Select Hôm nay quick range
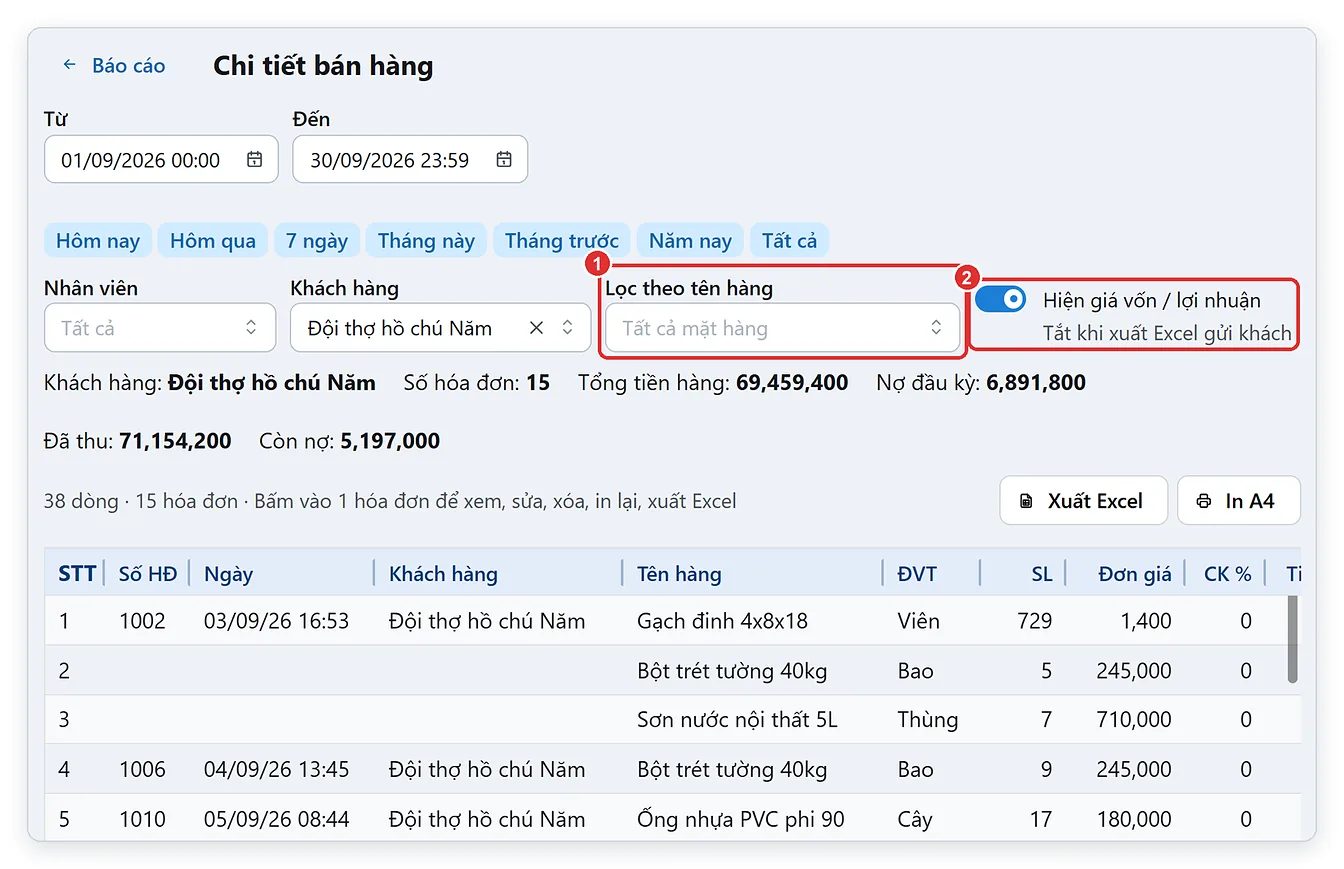 pyautogui.click(x=98, y=241)
